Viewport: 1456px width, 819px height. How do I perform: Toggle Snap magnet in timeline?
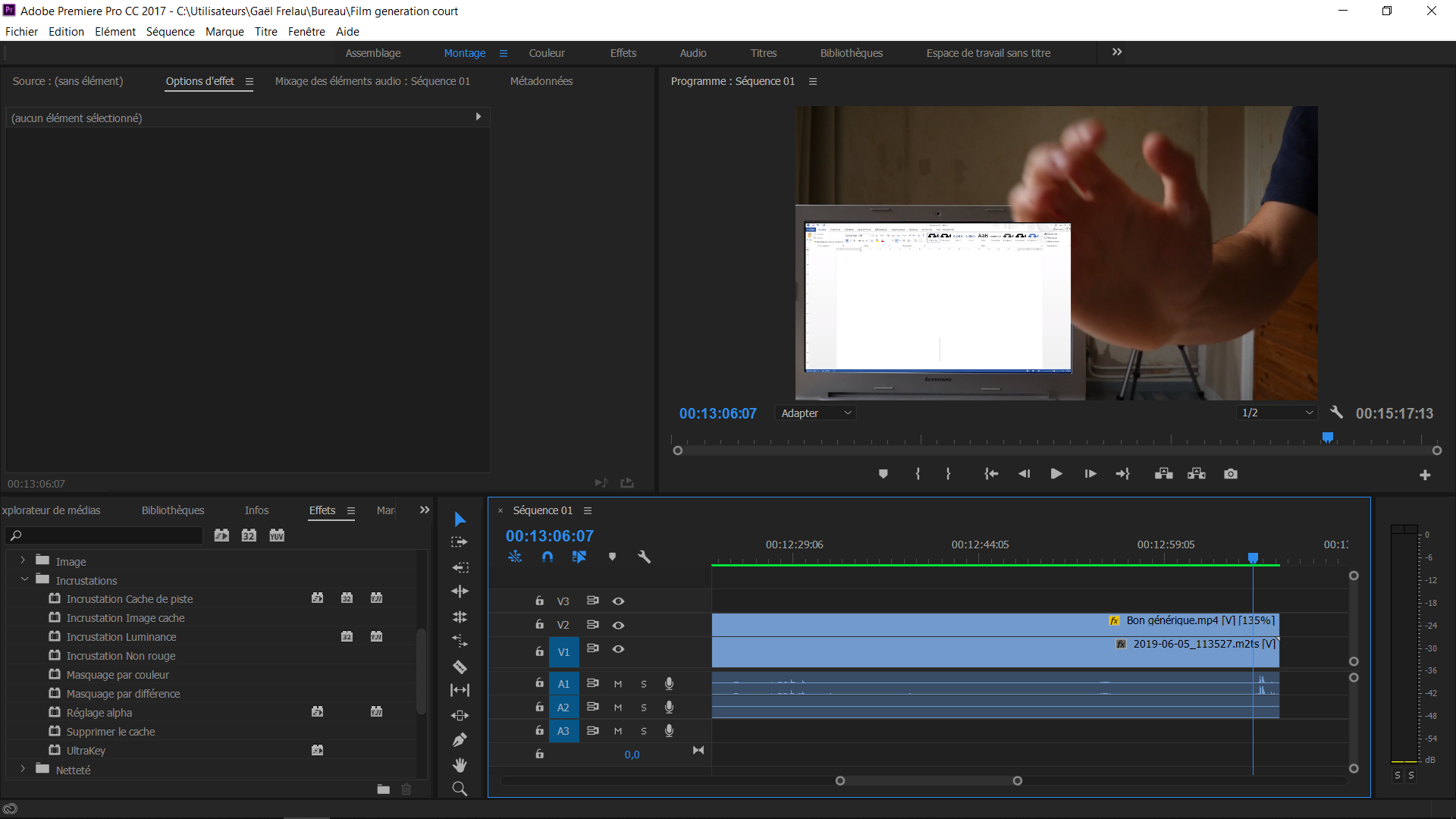coord(548,557)
